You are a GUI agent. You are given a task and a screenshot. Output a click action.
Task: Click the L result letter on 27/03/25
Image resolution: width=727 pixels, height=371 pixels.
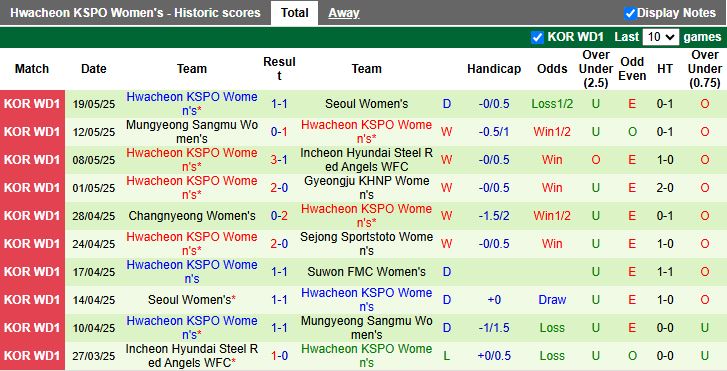click(446, 356)
